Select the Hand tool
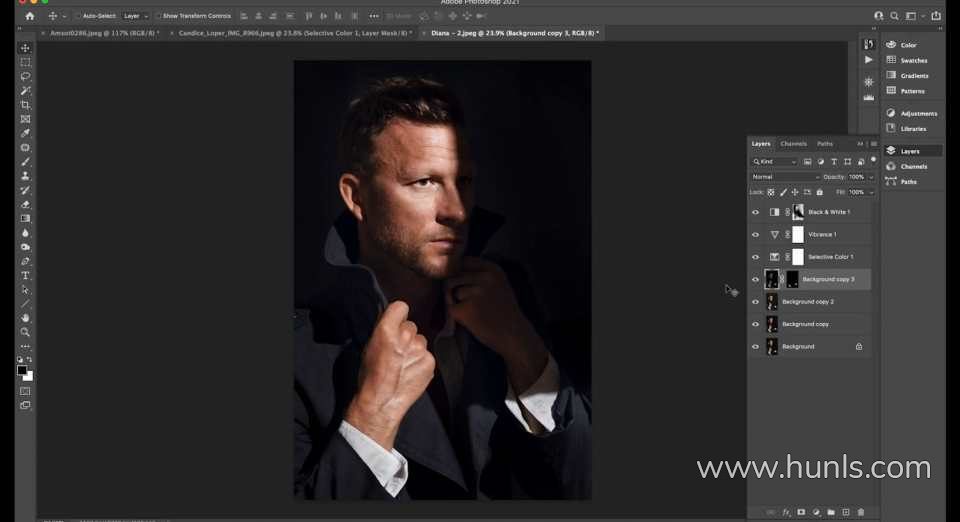The height and width of the screenshot is (522, 960). (x=25, y=318)
